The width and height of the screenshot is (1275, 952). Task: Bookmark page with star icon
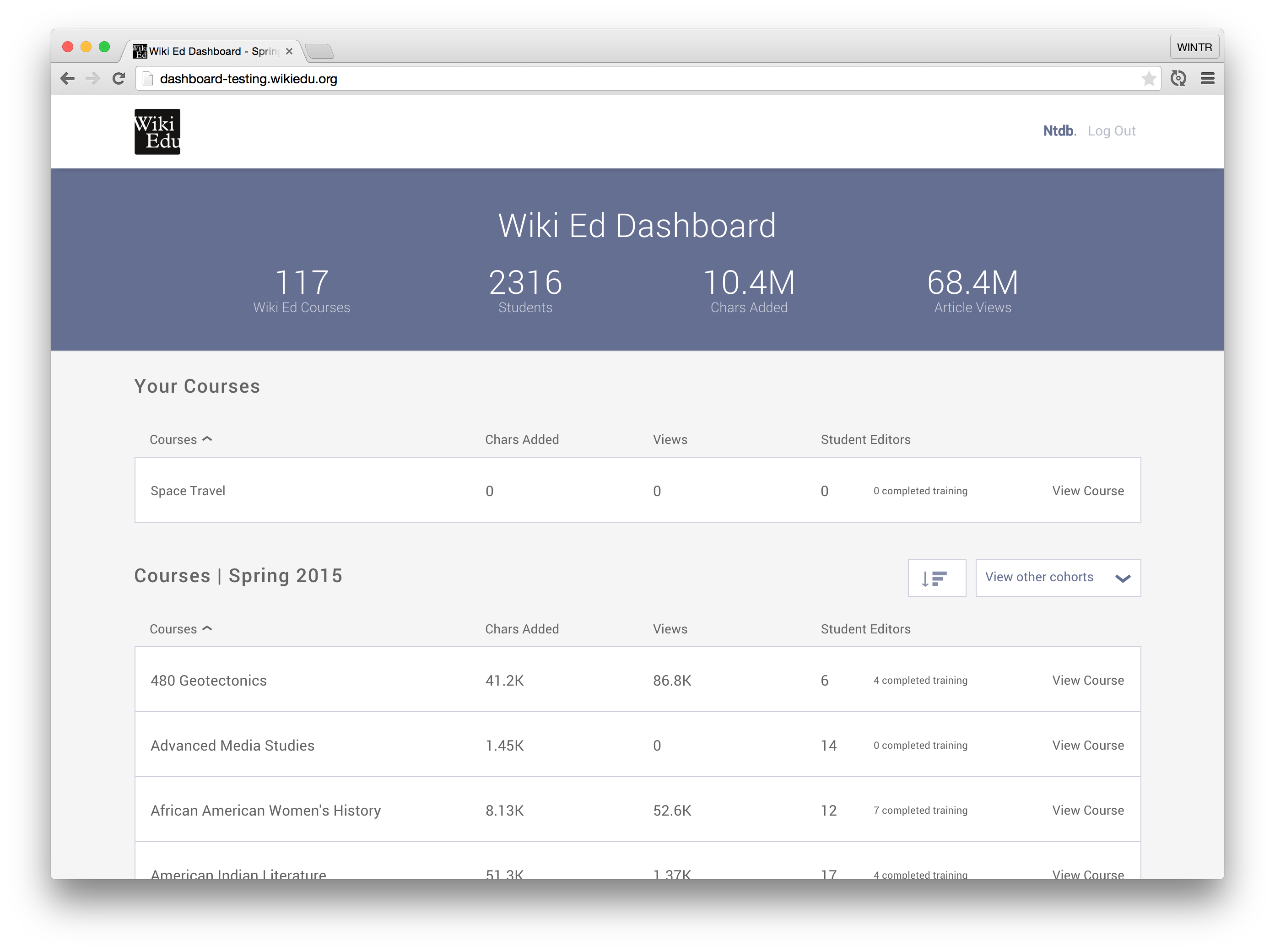click(x=1148, y=78)
